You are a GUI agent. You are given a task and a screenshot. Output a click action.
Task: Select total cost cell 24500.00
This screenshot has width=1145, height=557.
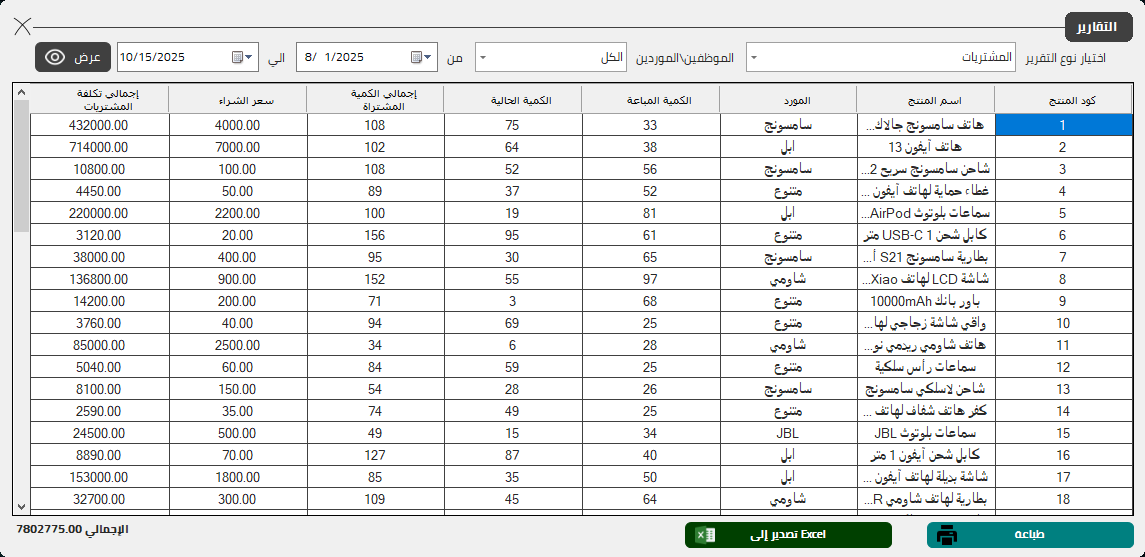[100, 433]
